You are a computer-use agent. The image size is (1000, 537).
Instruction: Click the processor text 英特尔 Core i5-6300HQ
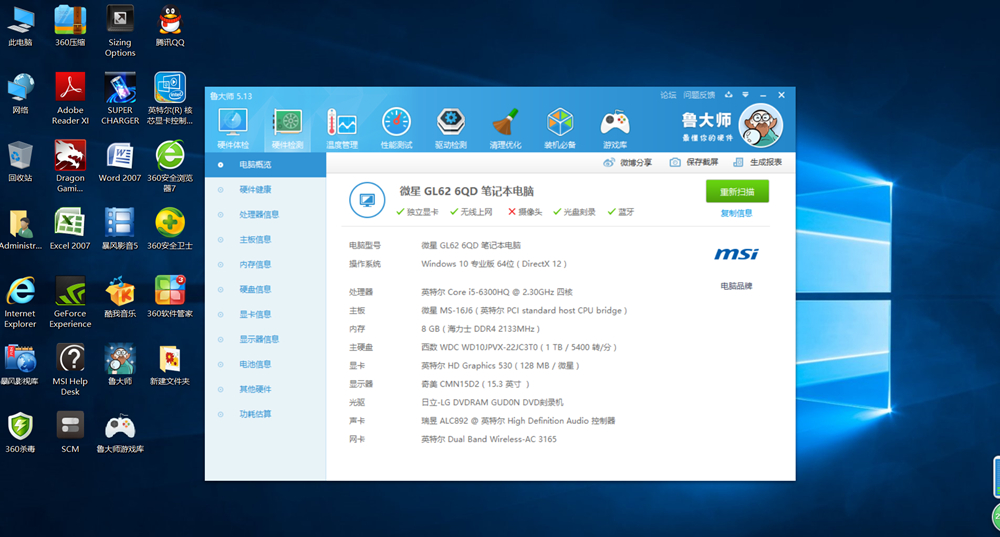click(x=497, y=292)
